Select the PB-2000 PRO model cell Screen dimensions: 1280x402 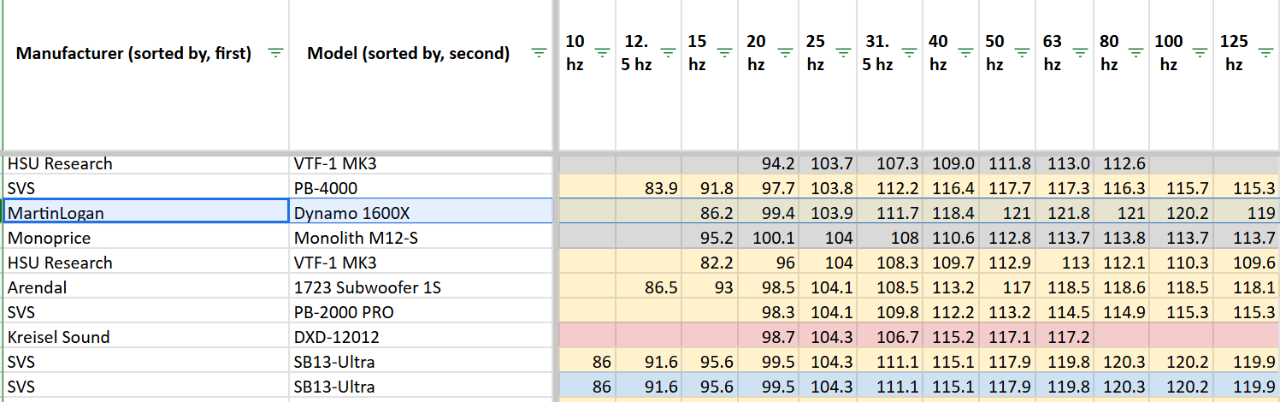tap(421, 312)
